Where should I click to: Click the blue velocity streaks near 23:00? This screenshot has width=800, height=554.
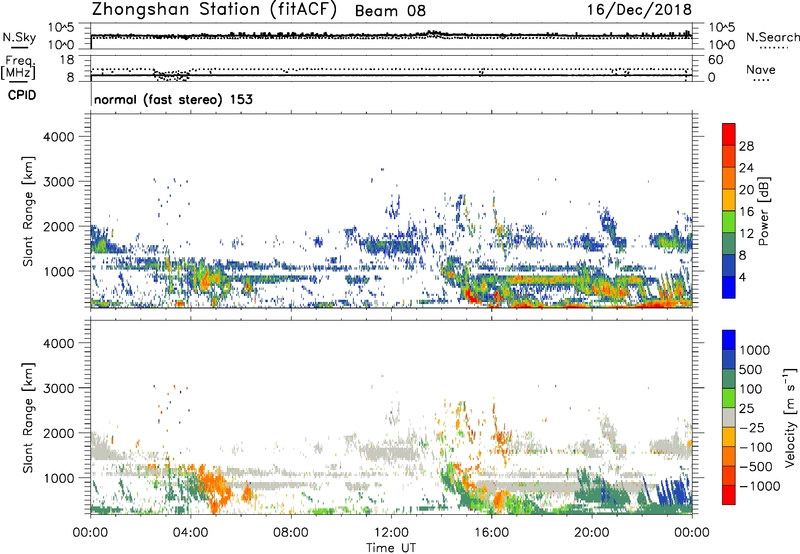[671, 494]
